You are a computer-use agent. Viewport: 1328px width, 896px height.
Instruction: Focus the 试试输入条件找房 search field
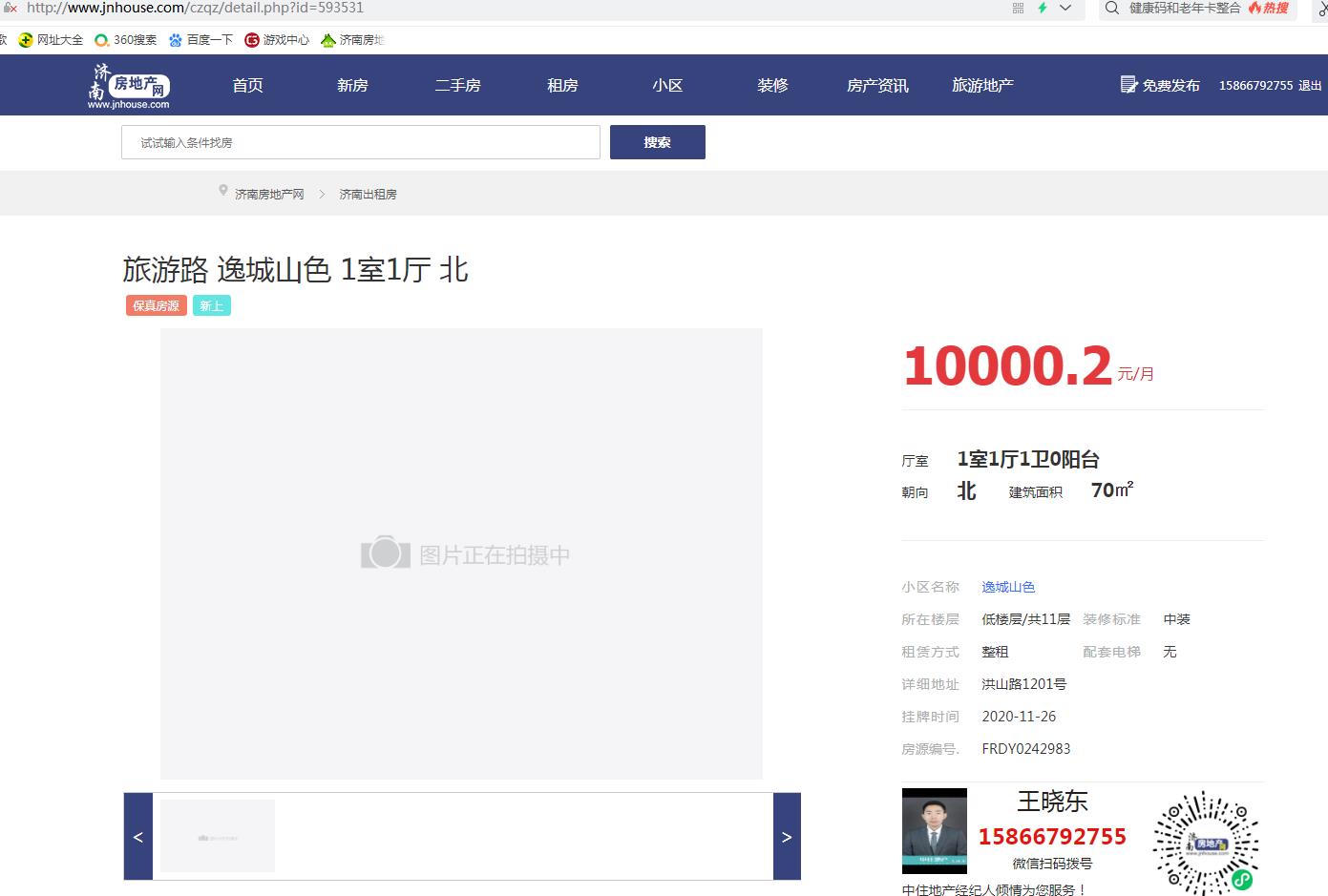[360, 142]
